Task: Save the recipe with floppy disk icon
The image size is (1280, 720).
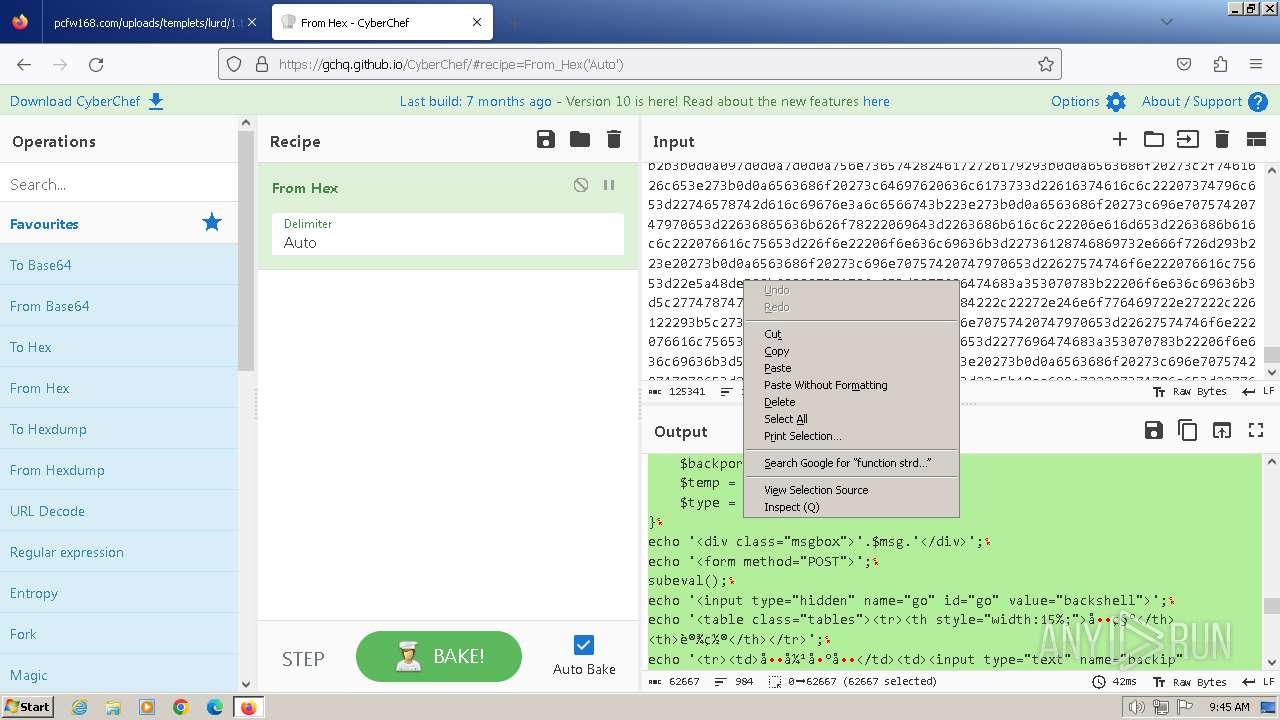Action: 546,140
